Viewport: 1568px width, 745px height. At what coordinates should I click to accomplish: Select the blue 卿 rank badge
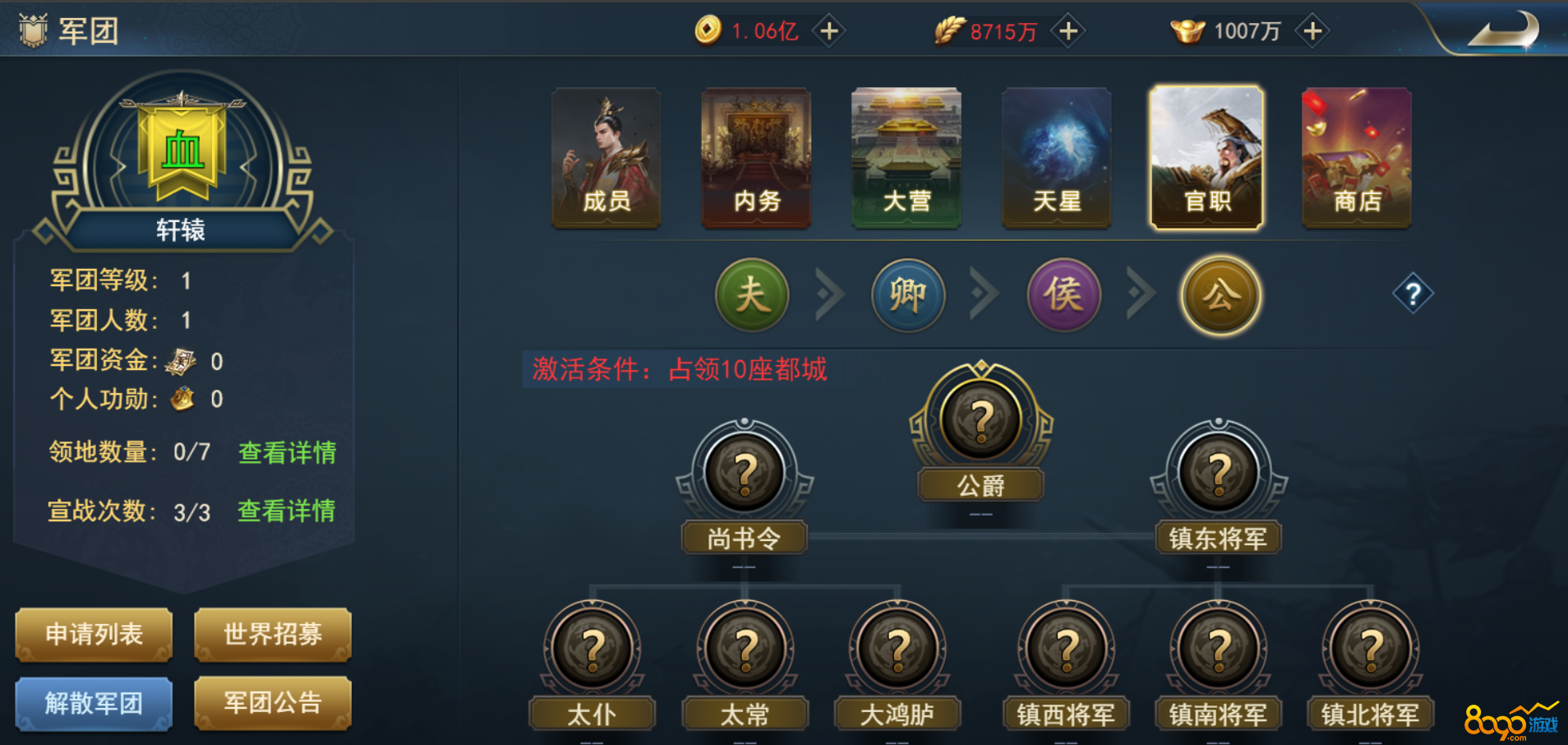pos(908,294)
